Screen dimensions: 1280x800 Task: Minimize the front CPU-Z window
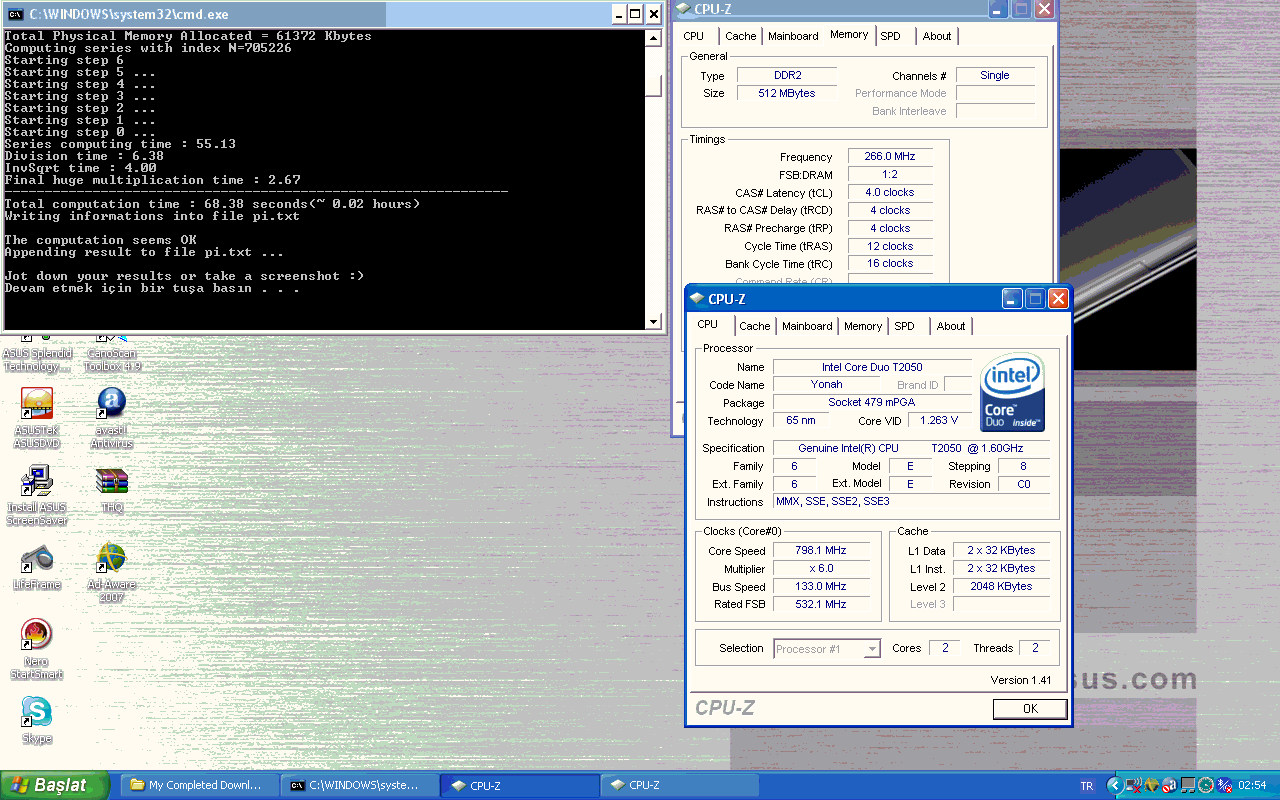pyautogui.click(x=1012, y=299)
